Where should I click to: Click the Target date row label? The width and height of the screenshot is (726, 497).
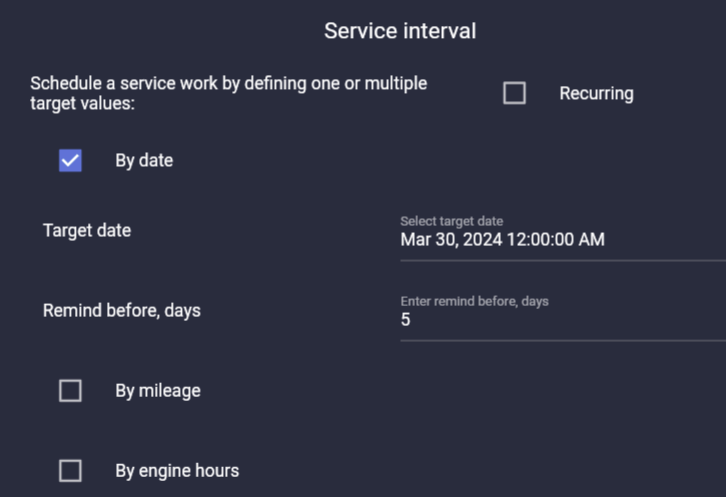(87, 230)
